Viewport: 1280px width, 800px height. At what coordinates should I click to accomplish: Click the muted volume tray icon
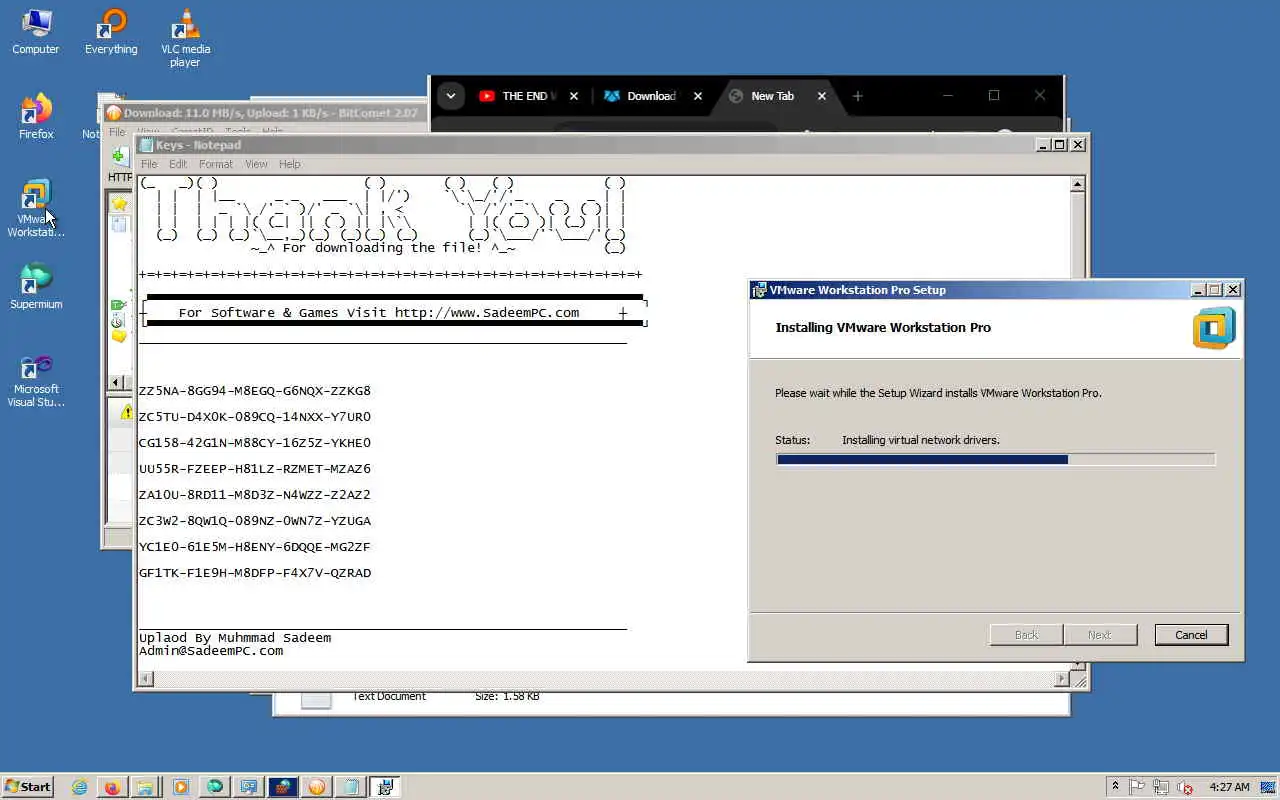(1185, 788)
